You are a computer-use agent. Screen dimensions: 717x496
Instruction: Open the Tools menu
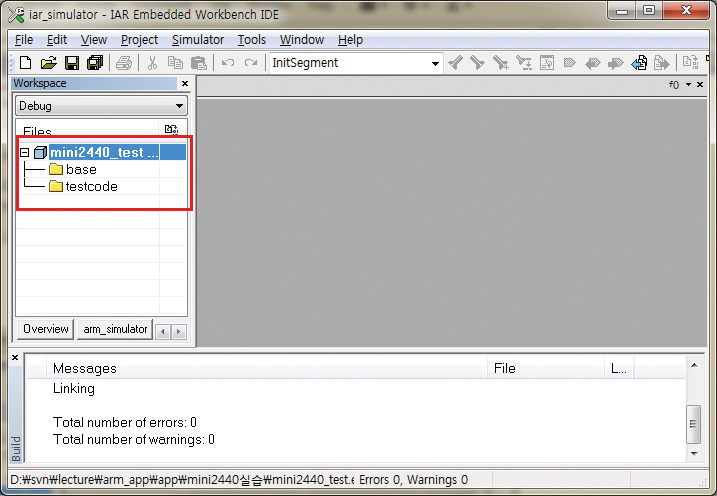(251, 40)
